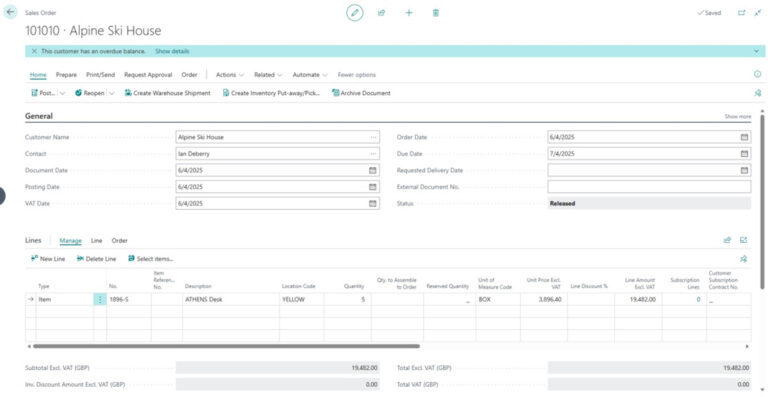Click the General section heading
768x397 pixels.
[39, 116]
